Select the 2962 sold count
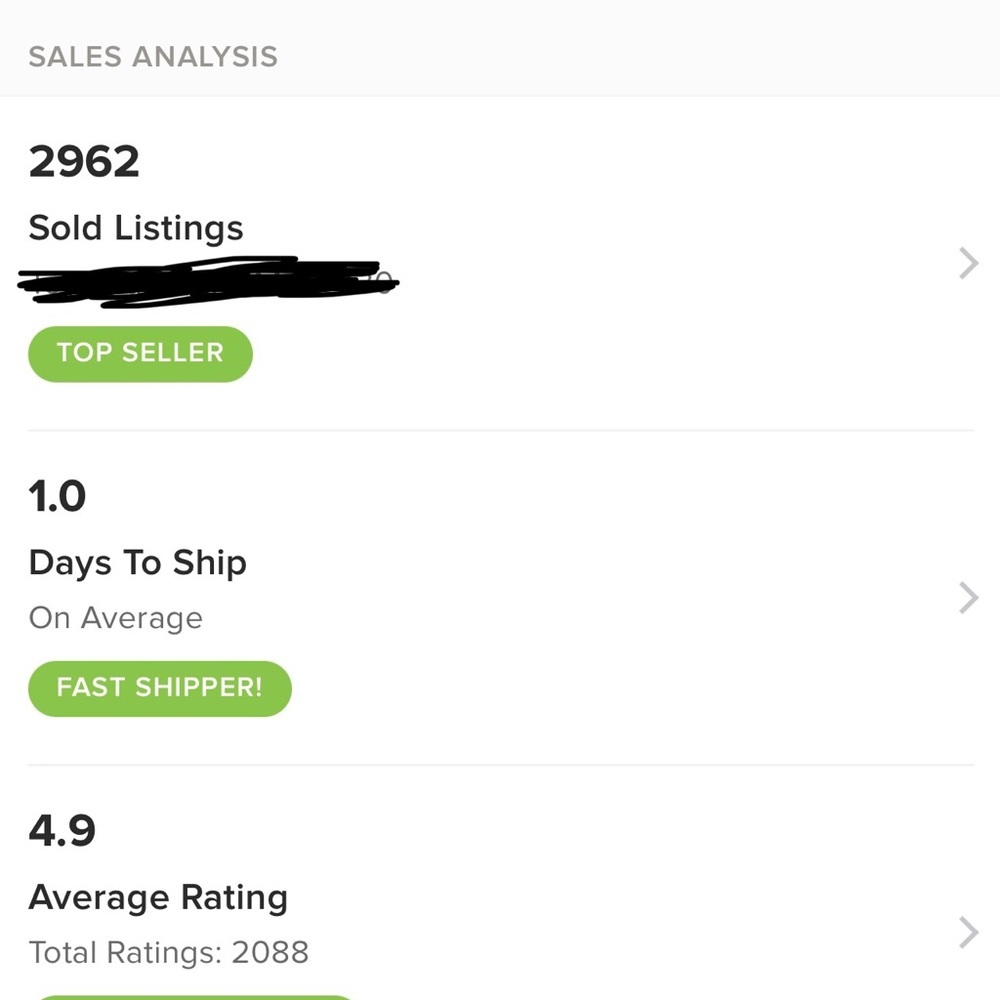The height and width of the screenshot is (1000, 1000). [84, 162]
